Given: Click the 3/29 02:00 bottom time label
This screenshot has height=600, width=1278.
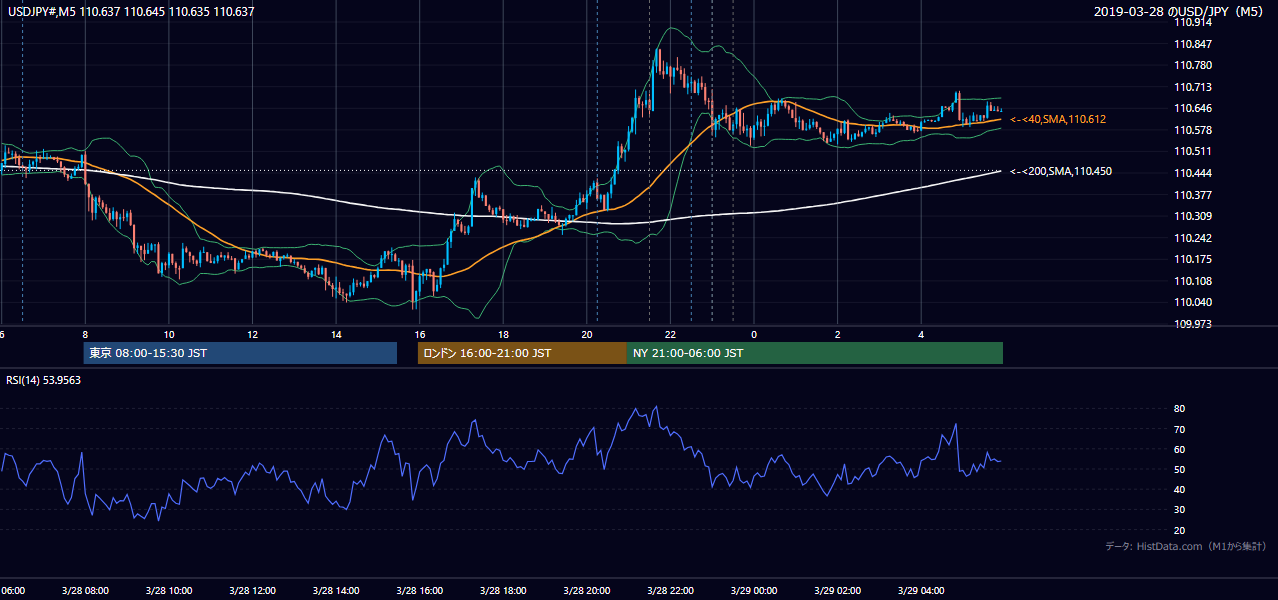Looking at the screenshot, I should (x=838, y=591).
